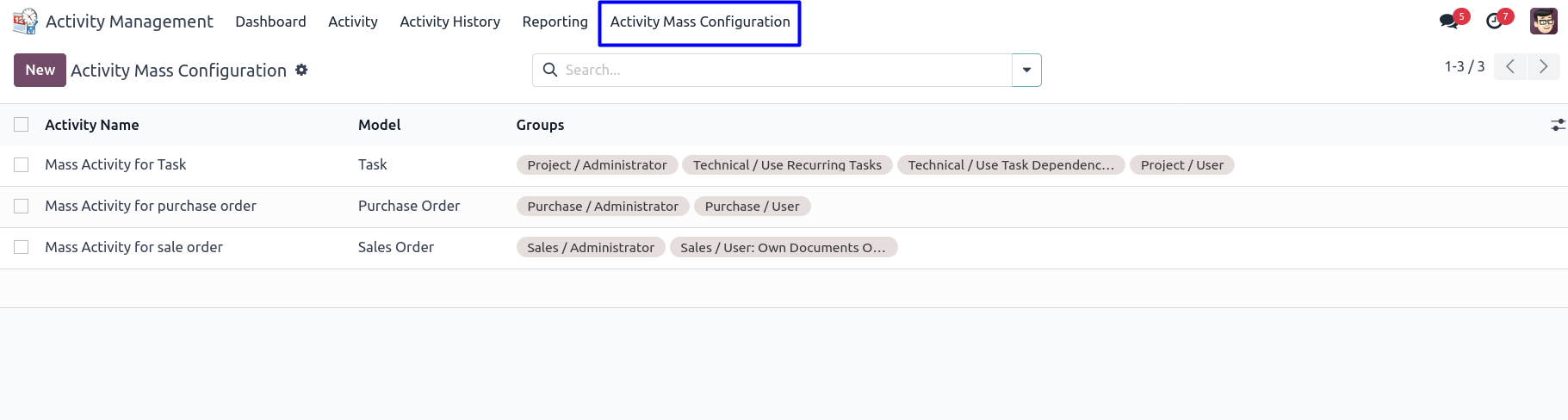Open the user avatar menu
This screenshot has height=420, width=1568.
[1543, 22]
